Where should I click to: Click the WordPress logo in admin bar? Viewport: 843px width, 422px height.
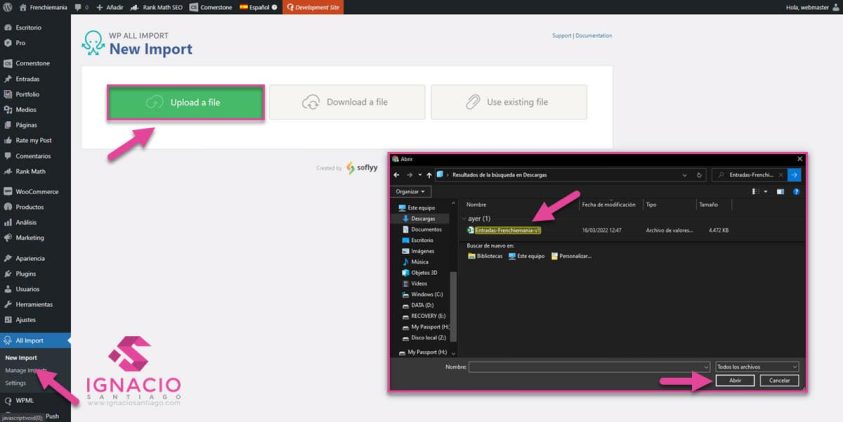click(x=7, y=8)
